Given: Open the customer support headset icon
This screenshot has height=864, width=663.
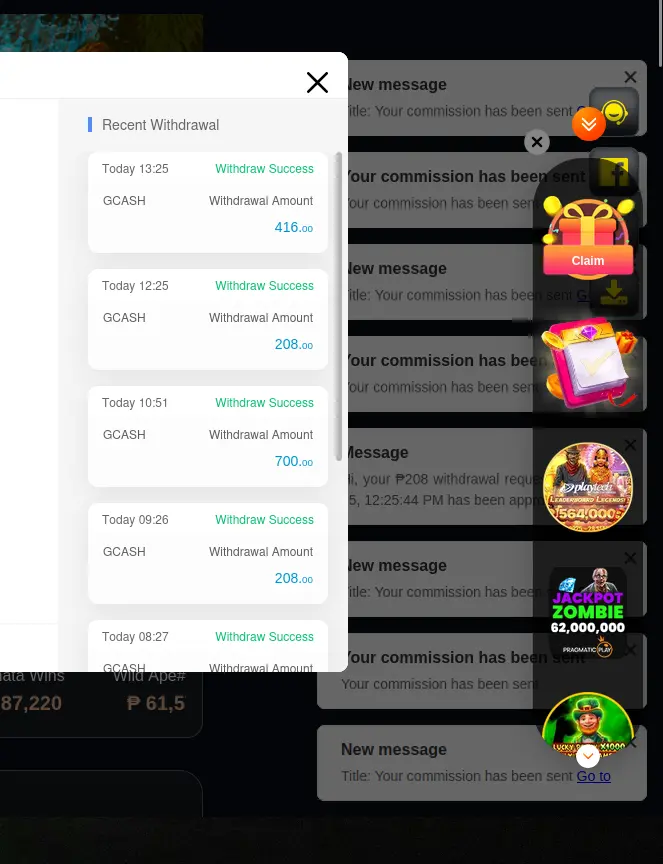Looking at the screenshot, I should pyautogui.click(x=614, y=112).
